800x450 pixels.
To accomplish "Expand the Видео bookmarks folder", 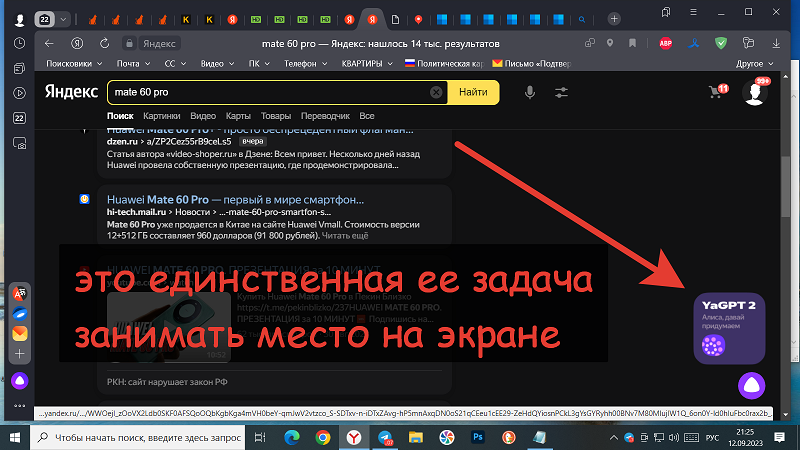I will (x=217, y=64).
